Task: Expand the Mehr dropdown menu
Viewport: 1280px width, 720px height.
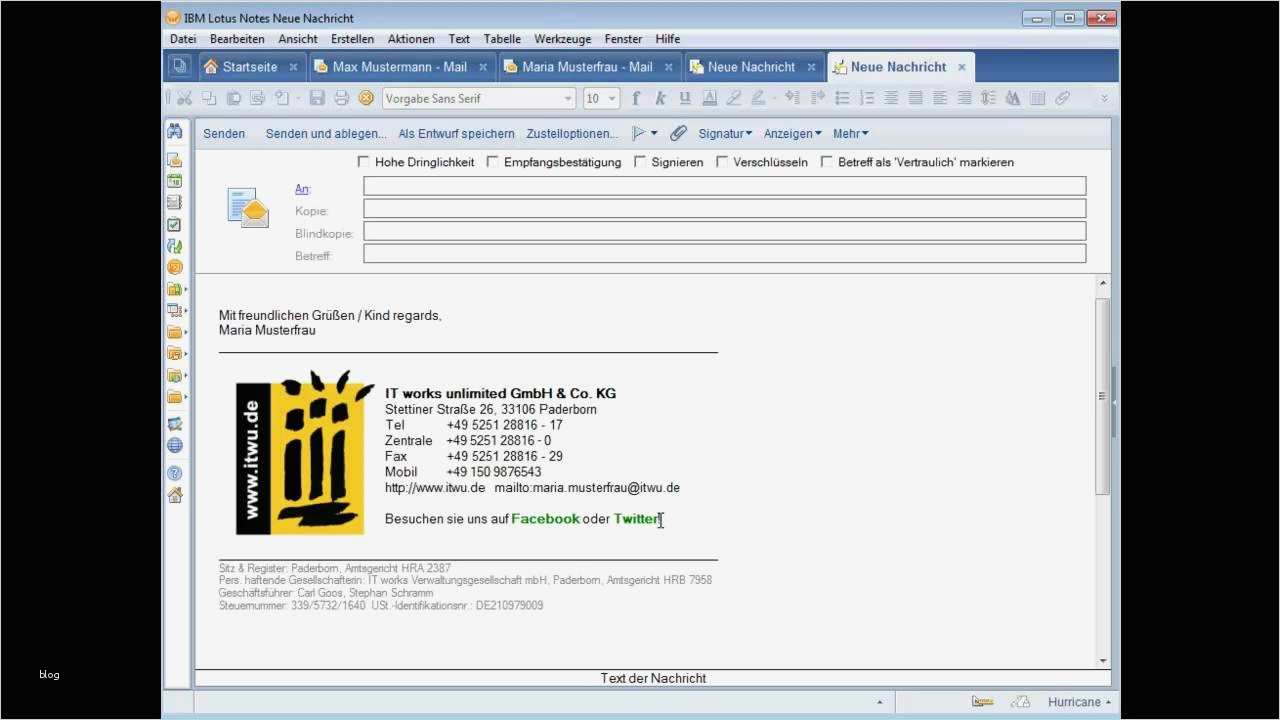Action: point(849,133)
